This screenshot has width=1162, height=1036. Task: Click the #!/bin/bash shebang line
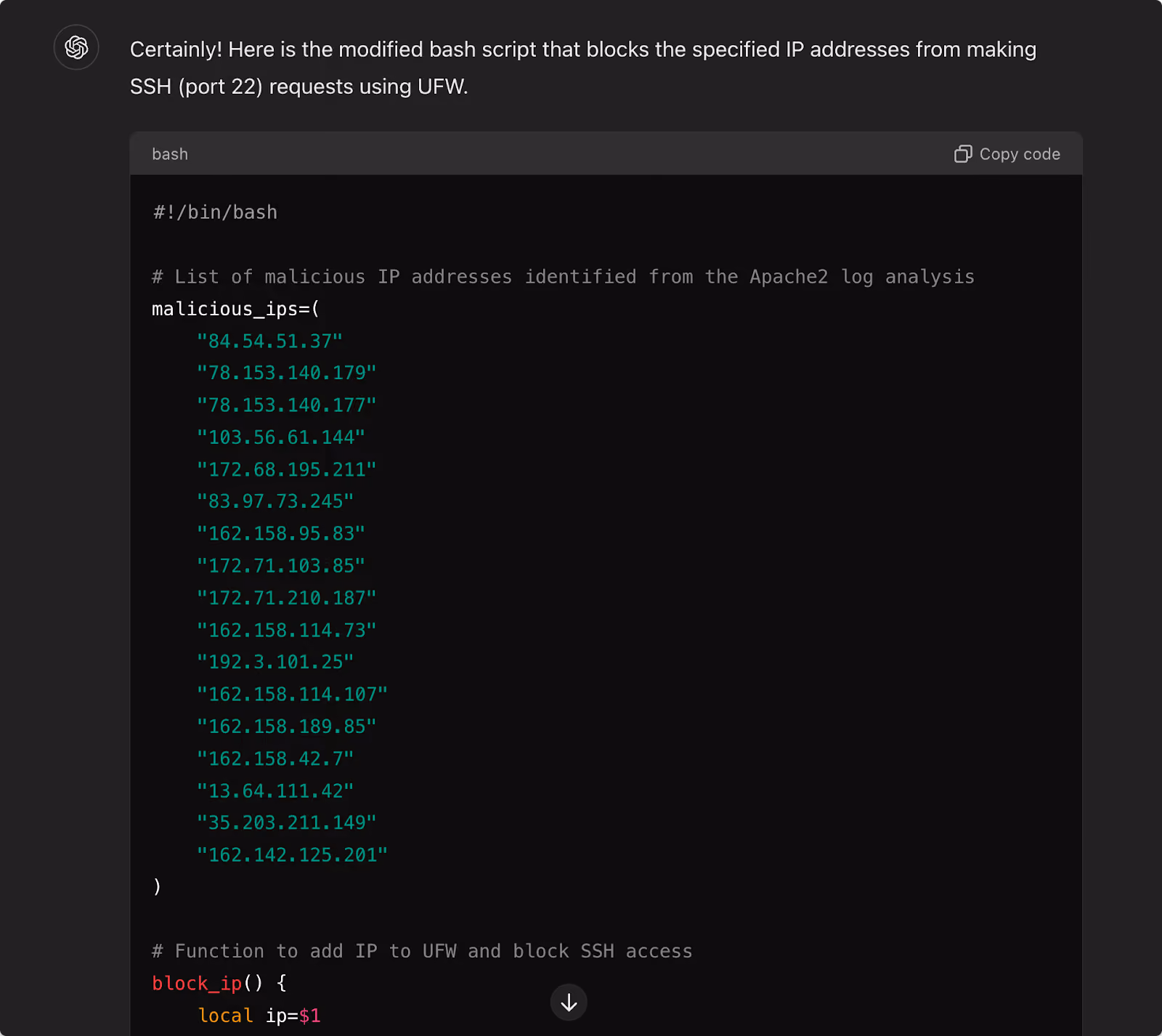pyautogui.click(x=215, y=212)
